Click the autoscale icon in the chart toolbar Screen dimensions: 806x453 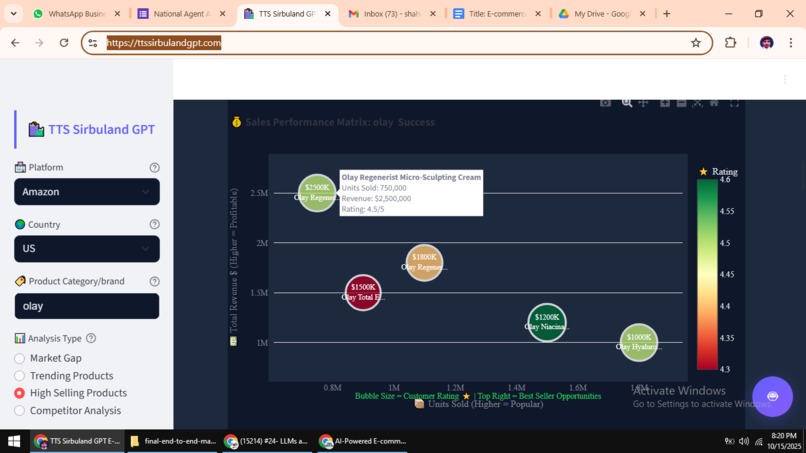pyautogui.click(x=698, y=103)
